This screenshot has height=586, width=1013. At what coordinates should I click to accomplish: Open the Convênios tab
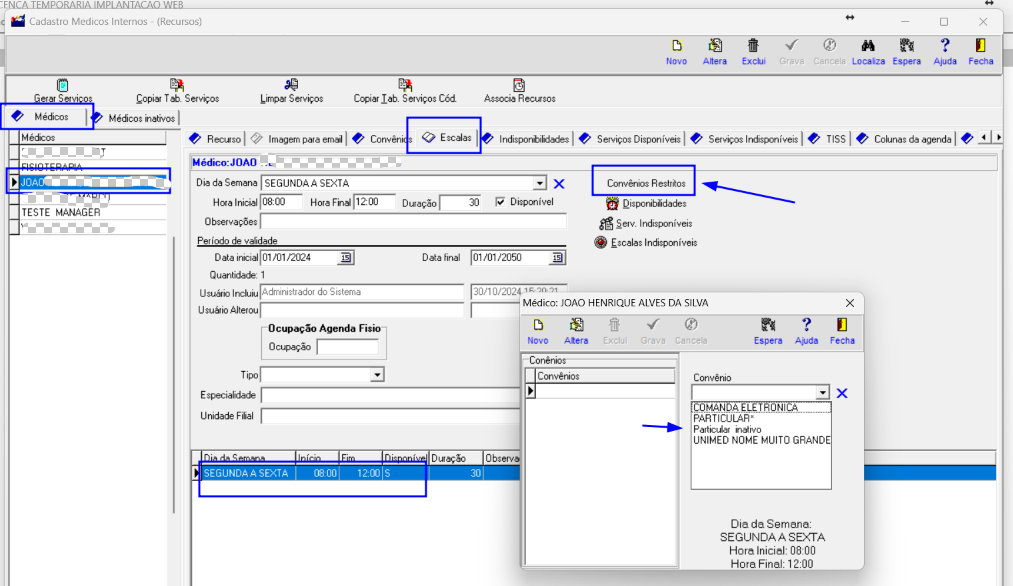point(382,139)
